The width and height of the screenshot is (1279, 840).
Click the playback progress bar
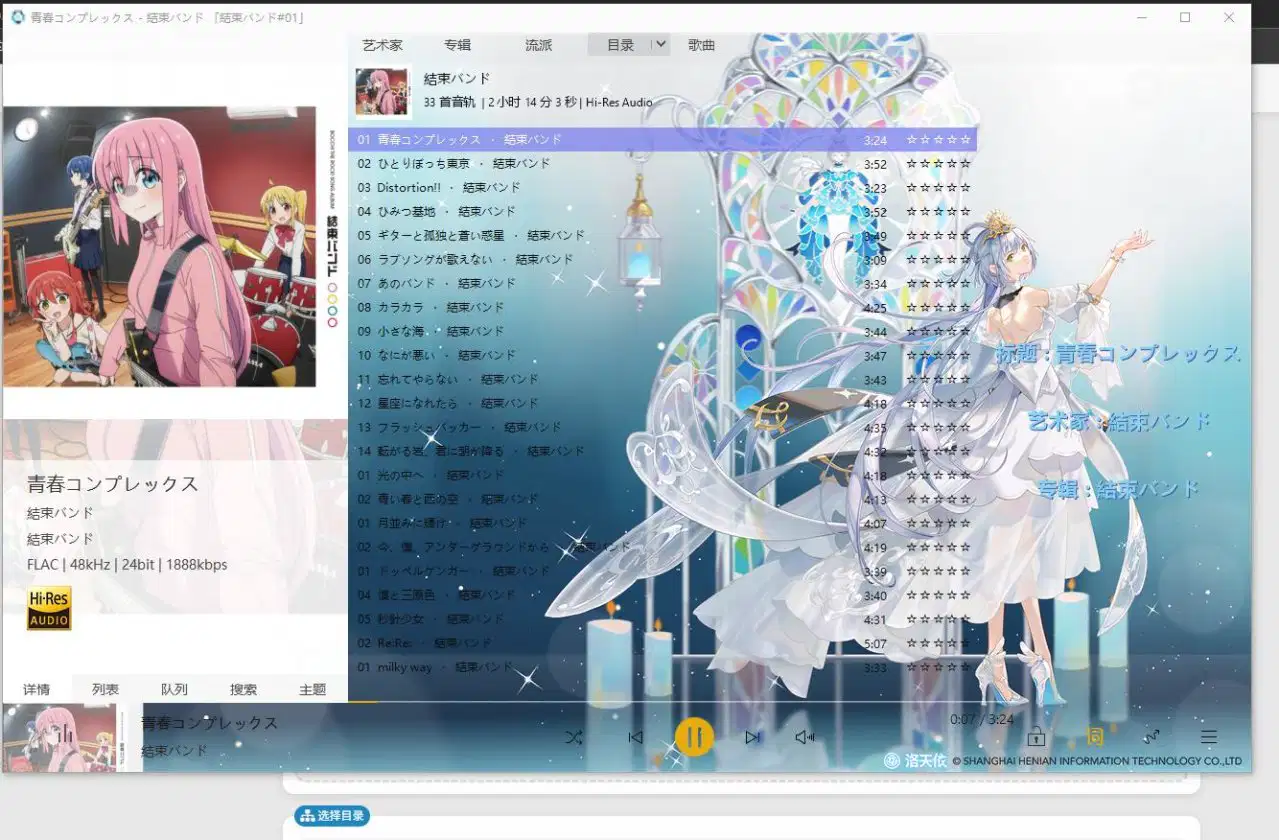[x=799, y=702]
